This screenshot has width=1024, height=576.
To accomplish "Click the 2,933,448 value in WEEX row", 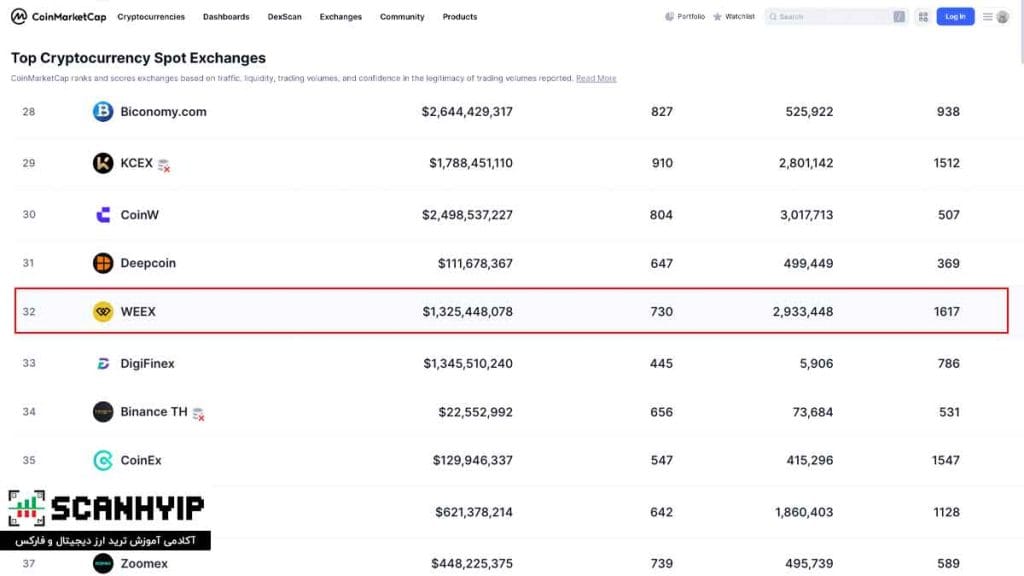I will 803,312.
